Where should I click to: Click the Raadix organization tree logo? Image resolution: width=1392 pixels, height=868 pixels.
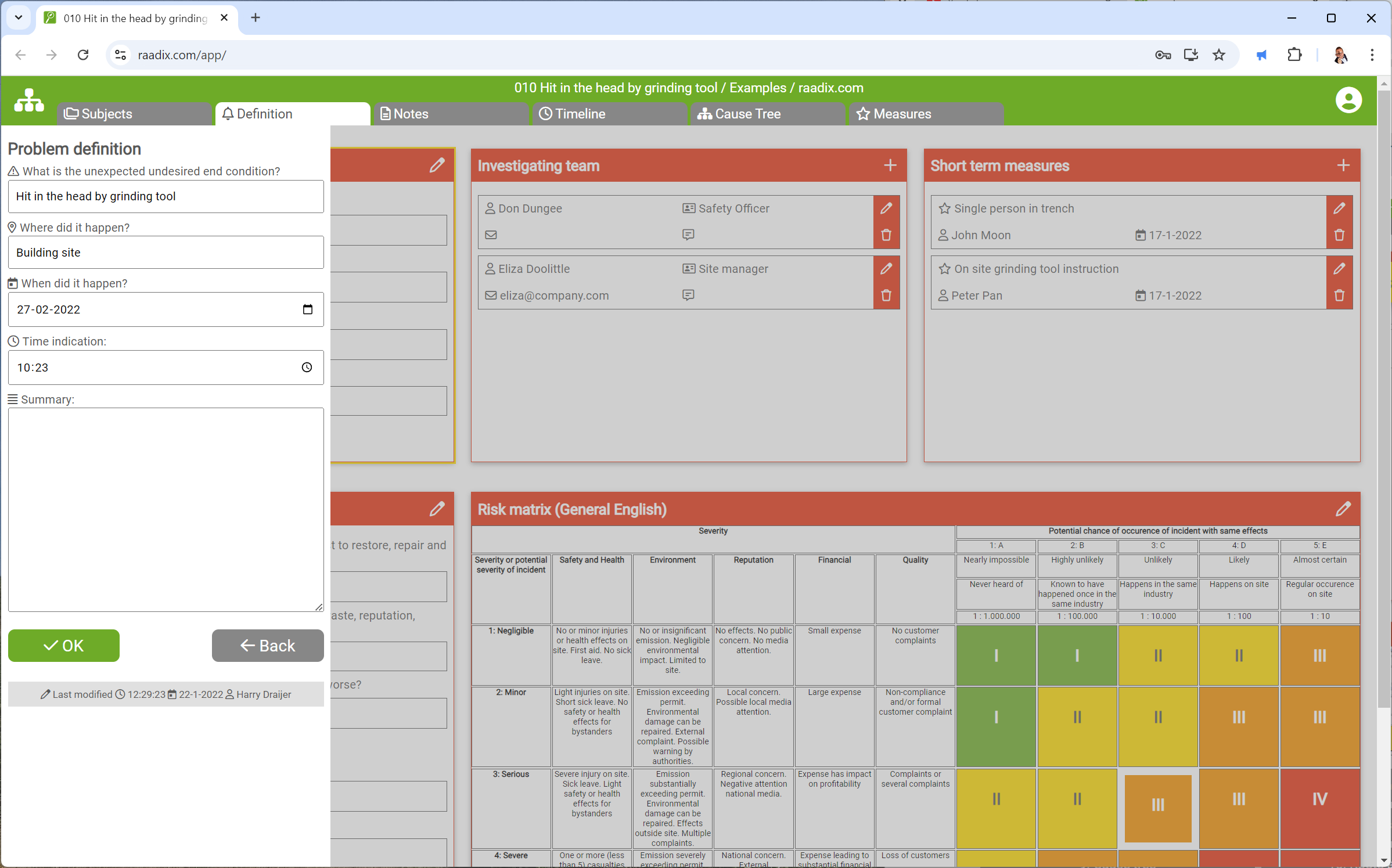29,100
